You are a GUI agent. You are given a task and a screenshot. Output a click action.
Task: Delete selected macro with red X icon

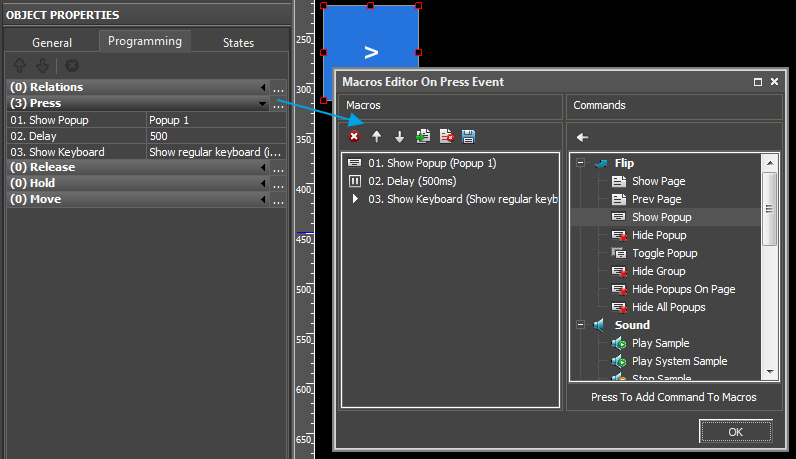(x=354, y=137)
